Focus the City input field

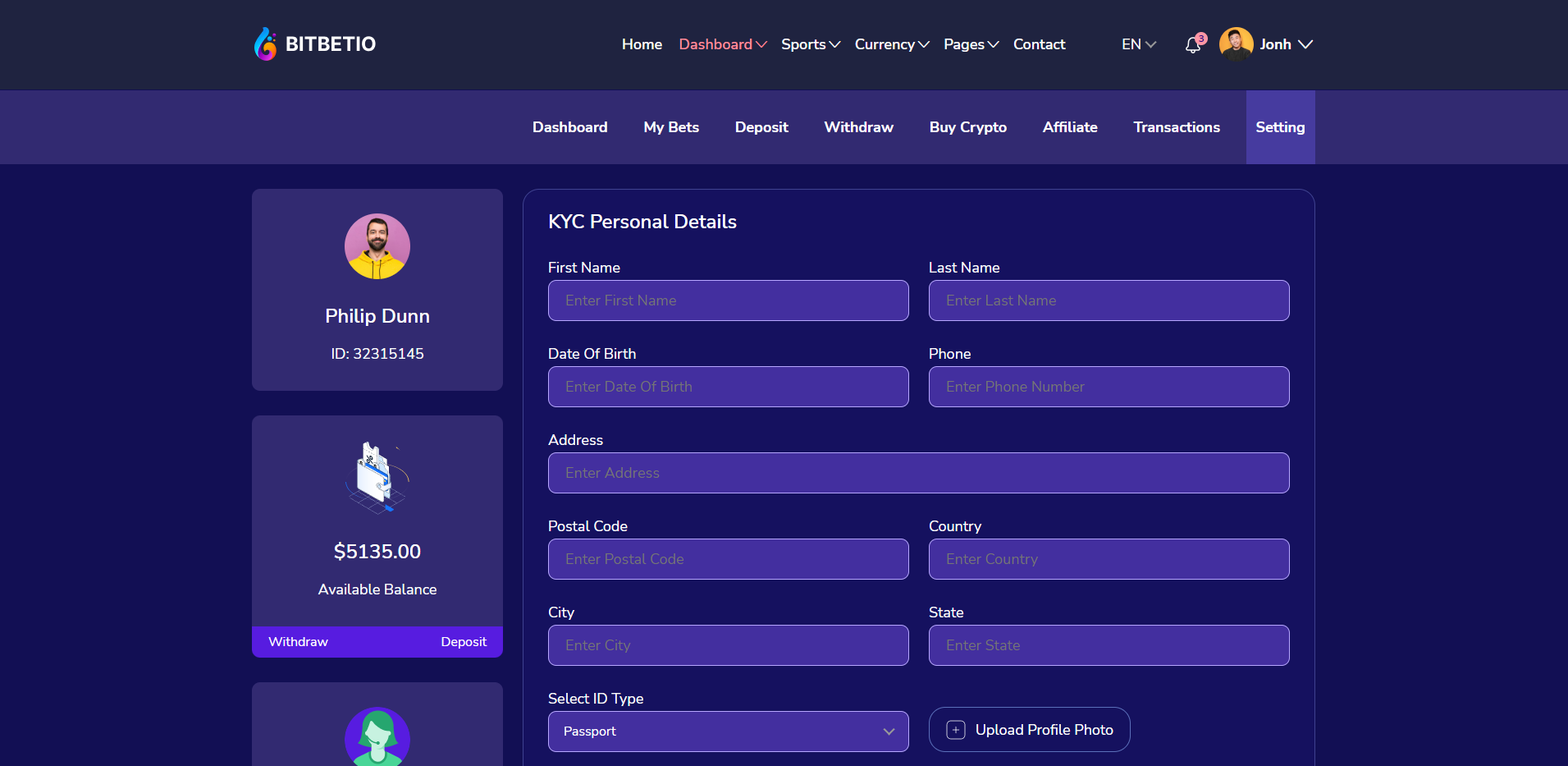point(729,645)
